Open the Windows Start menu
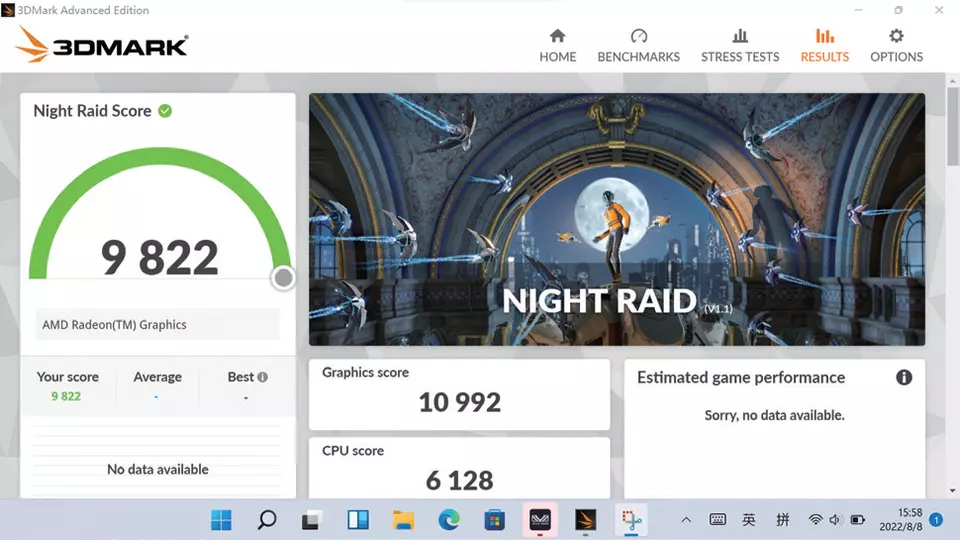This screenshot has height=540, width=960. (x=221, y=520)
